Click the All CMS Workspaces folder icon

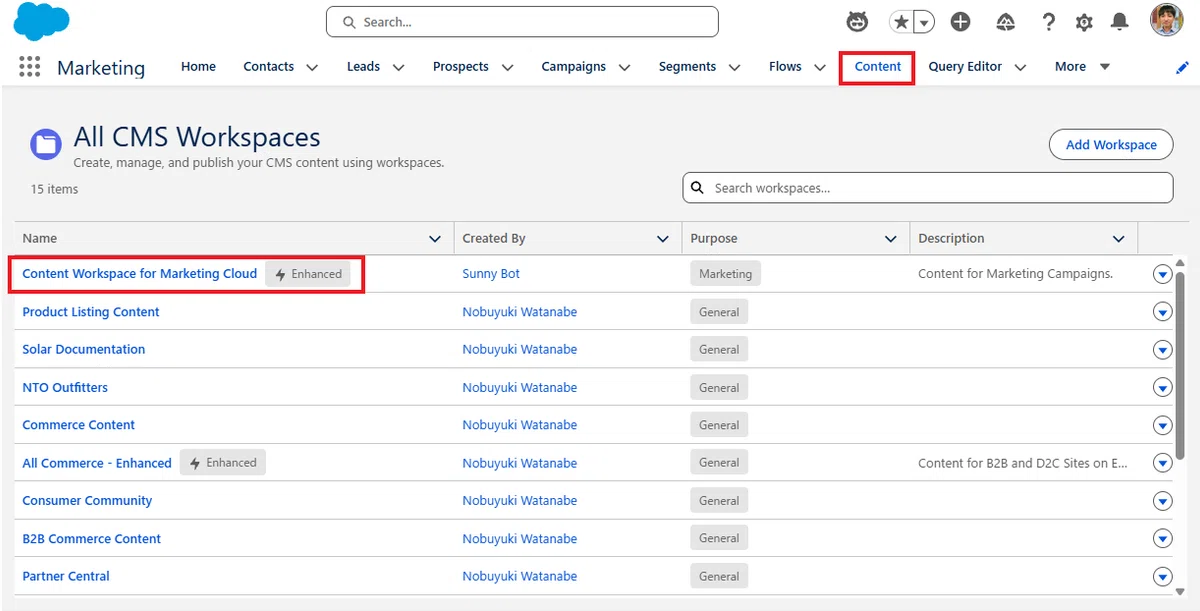(46, 144)
